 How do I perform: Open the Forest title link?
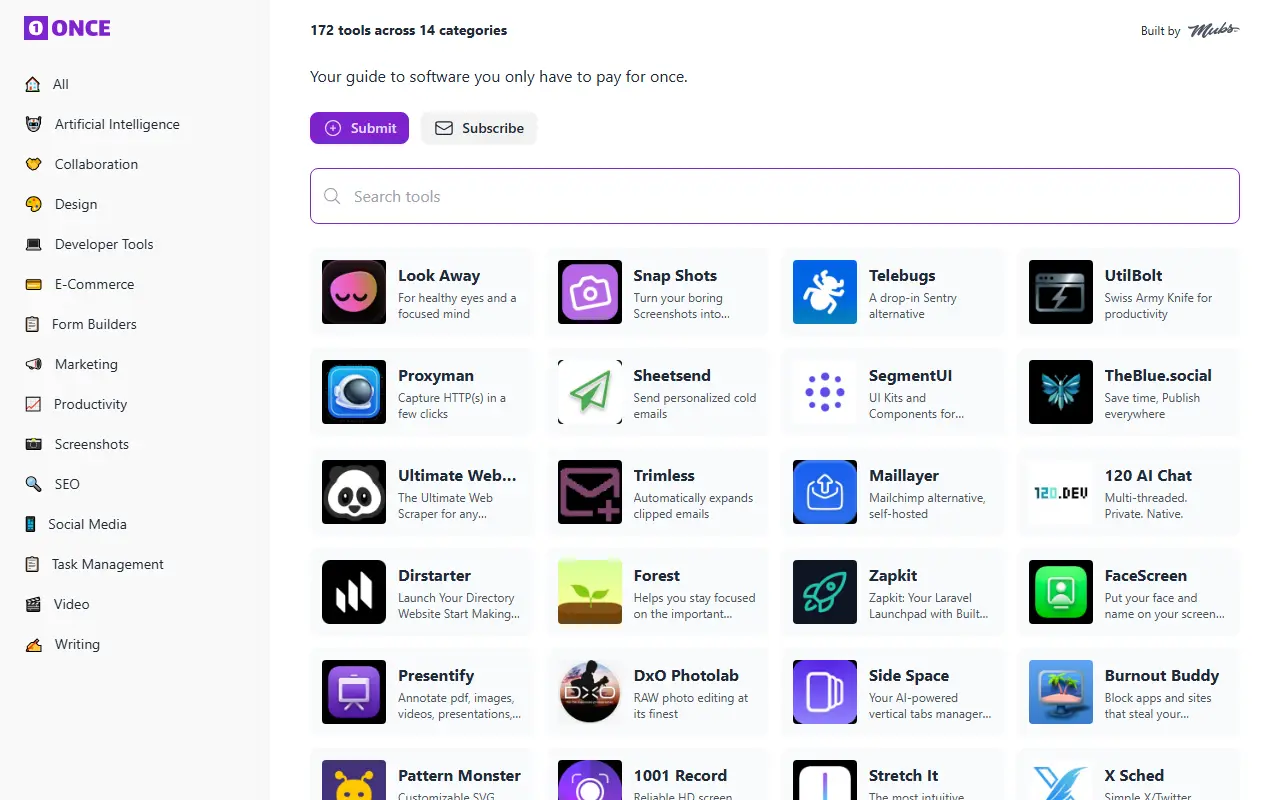click(x=656, y=576)
